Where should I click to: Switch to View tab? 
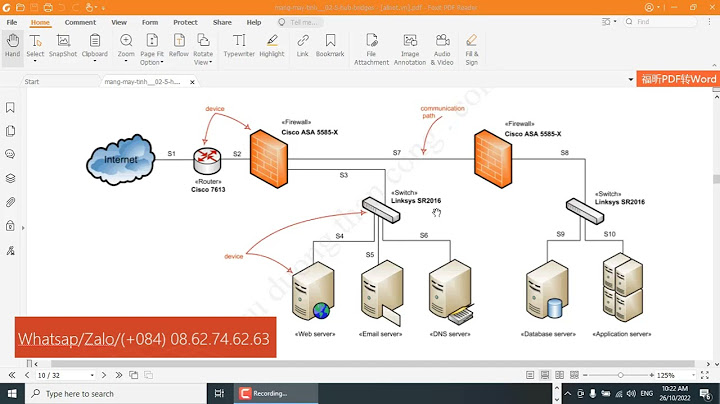pyautogui.click(x=119, y=22)
